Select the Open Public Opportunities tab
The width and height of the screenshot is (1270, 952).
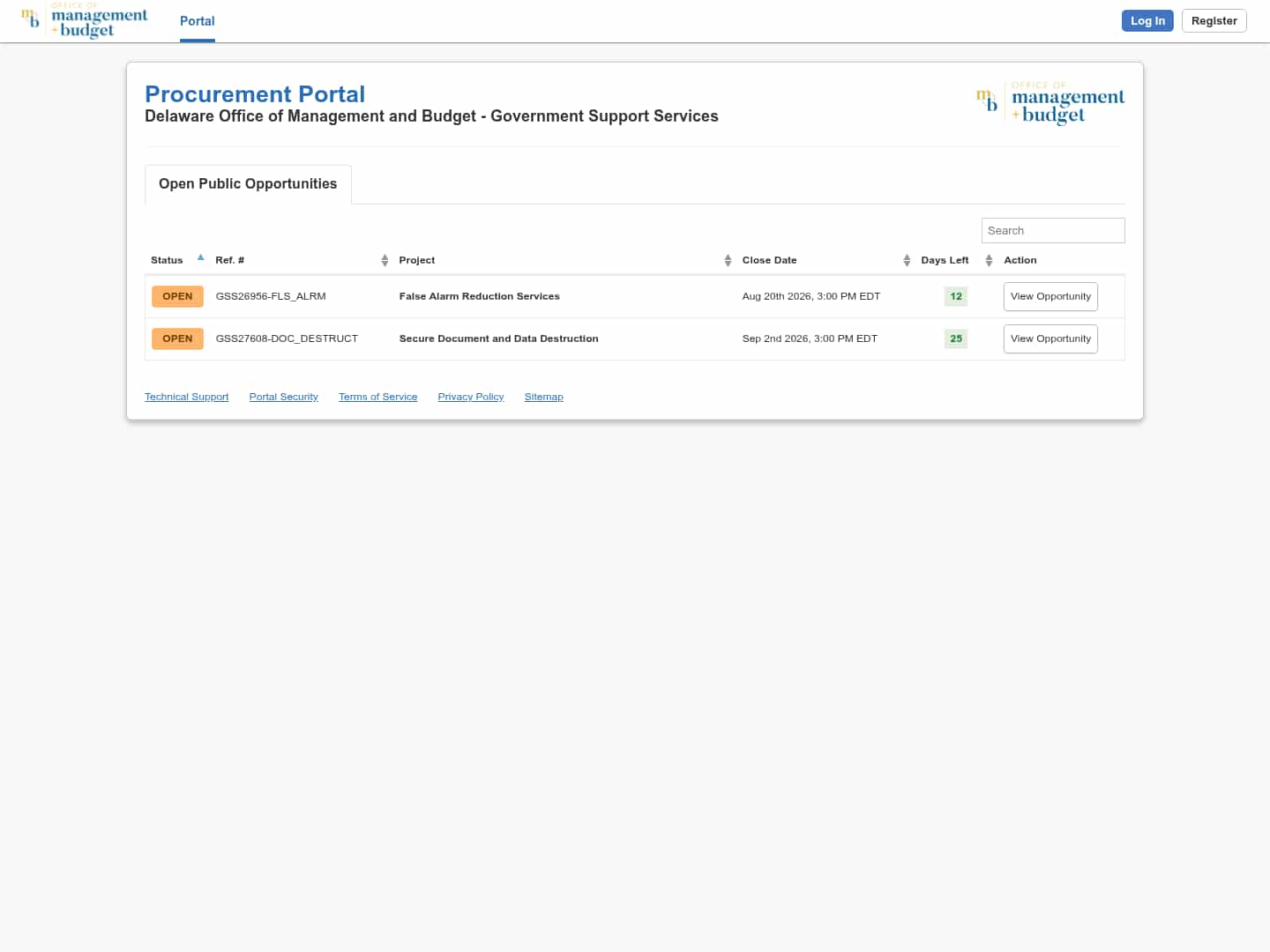click(248, 184)
